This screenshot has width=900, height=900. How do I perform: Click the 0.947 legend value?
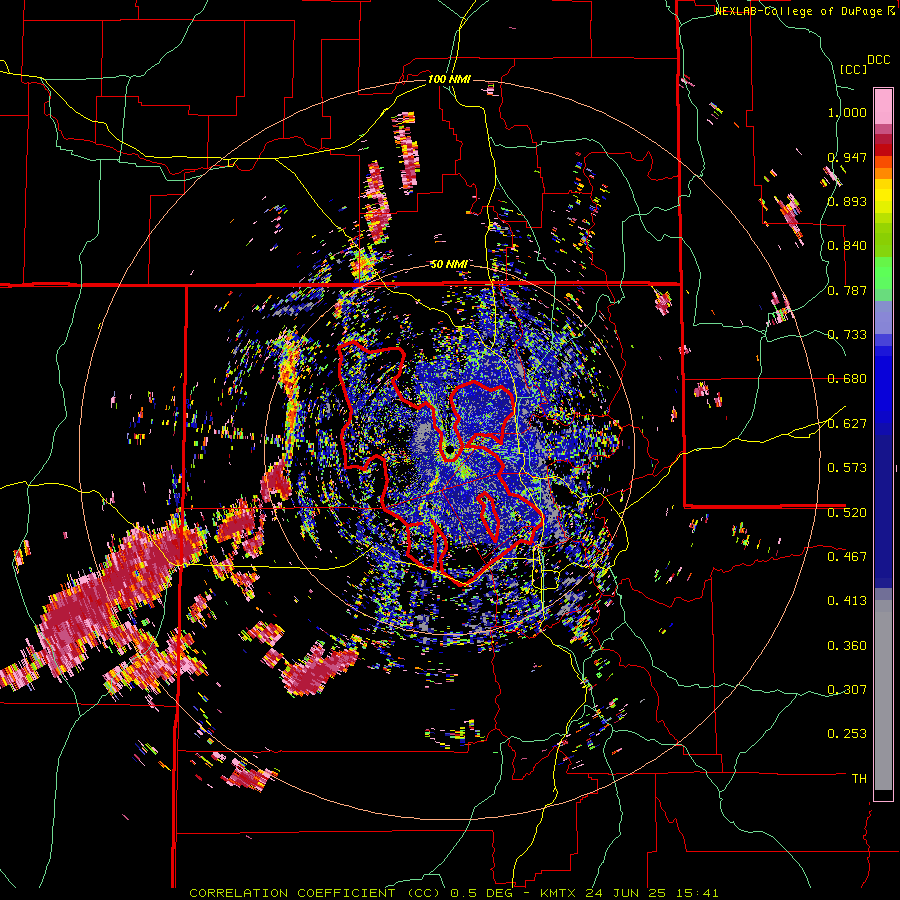(847, 157)
